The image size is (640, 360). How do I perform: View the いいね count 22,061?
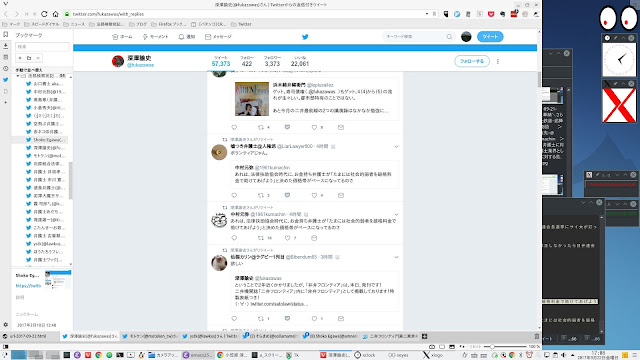point(300,61)
